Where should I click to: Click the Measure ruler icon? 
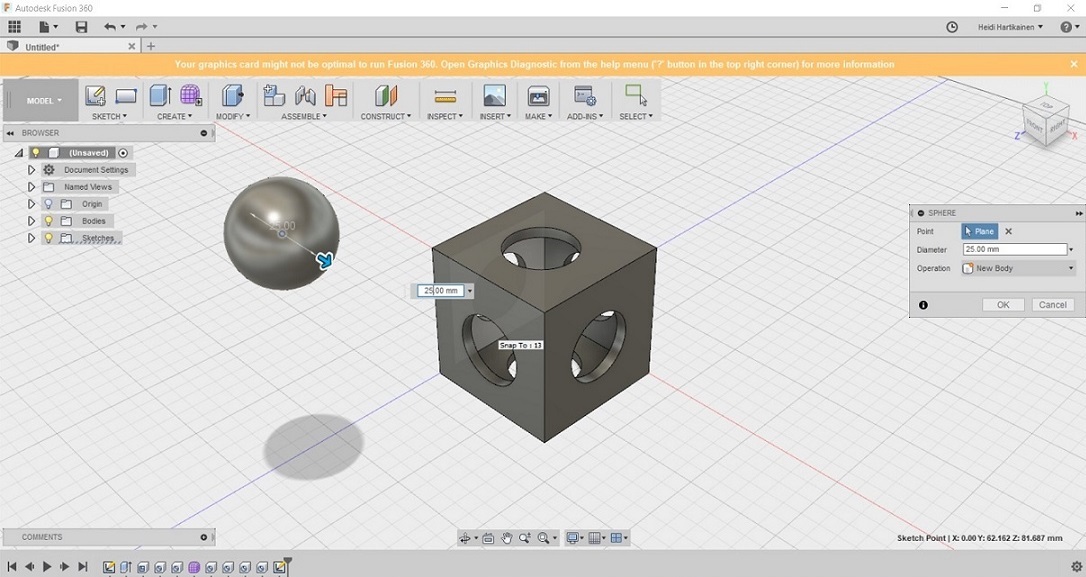(445, 96)
